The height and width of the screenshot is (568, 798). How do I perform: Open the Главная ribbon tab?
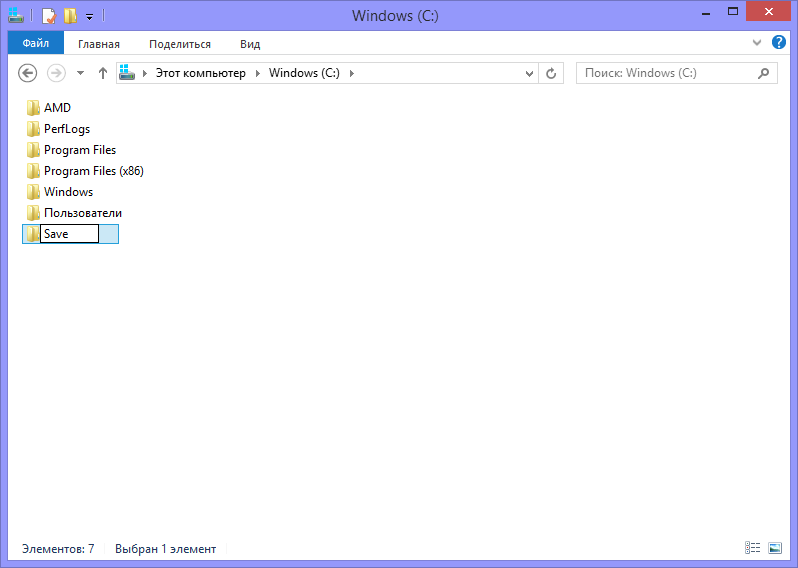[99, 44]
